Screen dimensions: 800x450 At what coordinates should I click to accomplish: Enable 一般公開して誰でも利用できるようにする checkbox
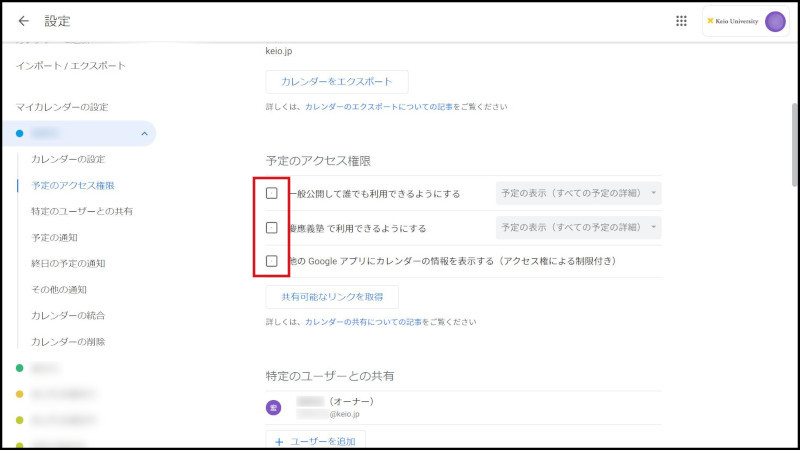click(x=272, y=193)
